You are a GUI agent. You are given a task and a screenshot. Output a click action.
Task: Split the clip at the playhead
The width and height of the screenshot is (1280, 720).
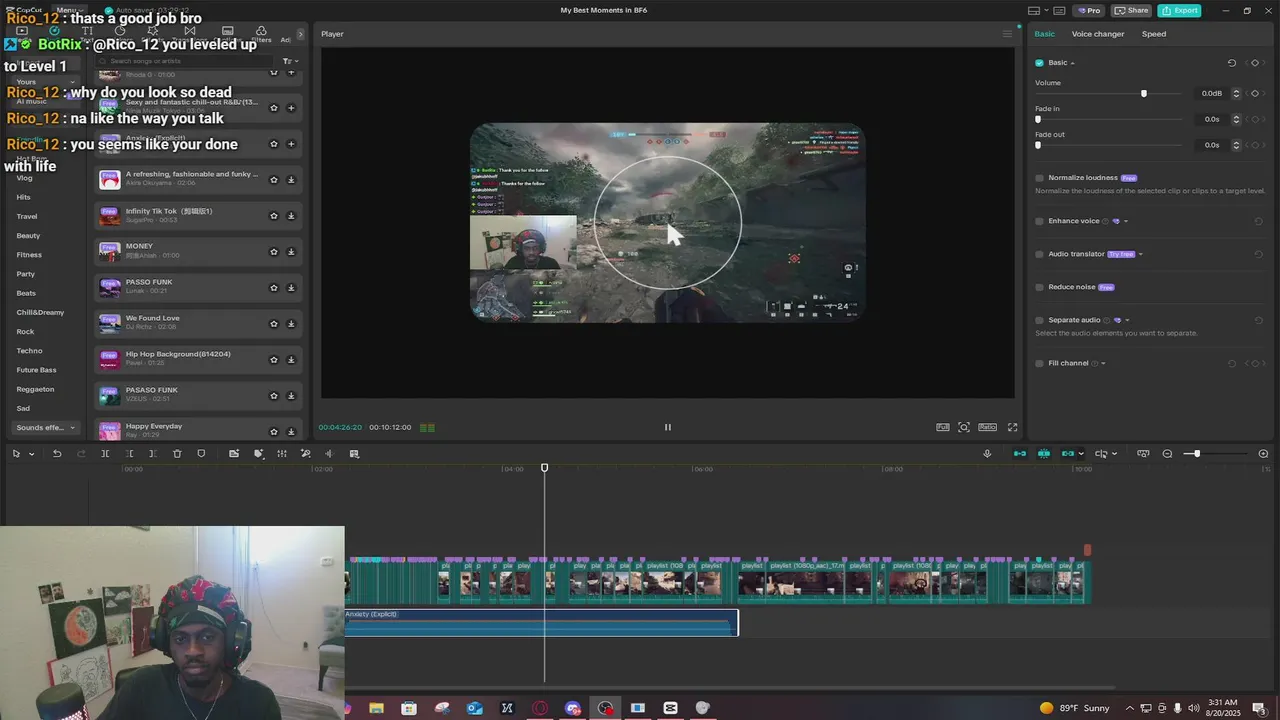[105, 454]
